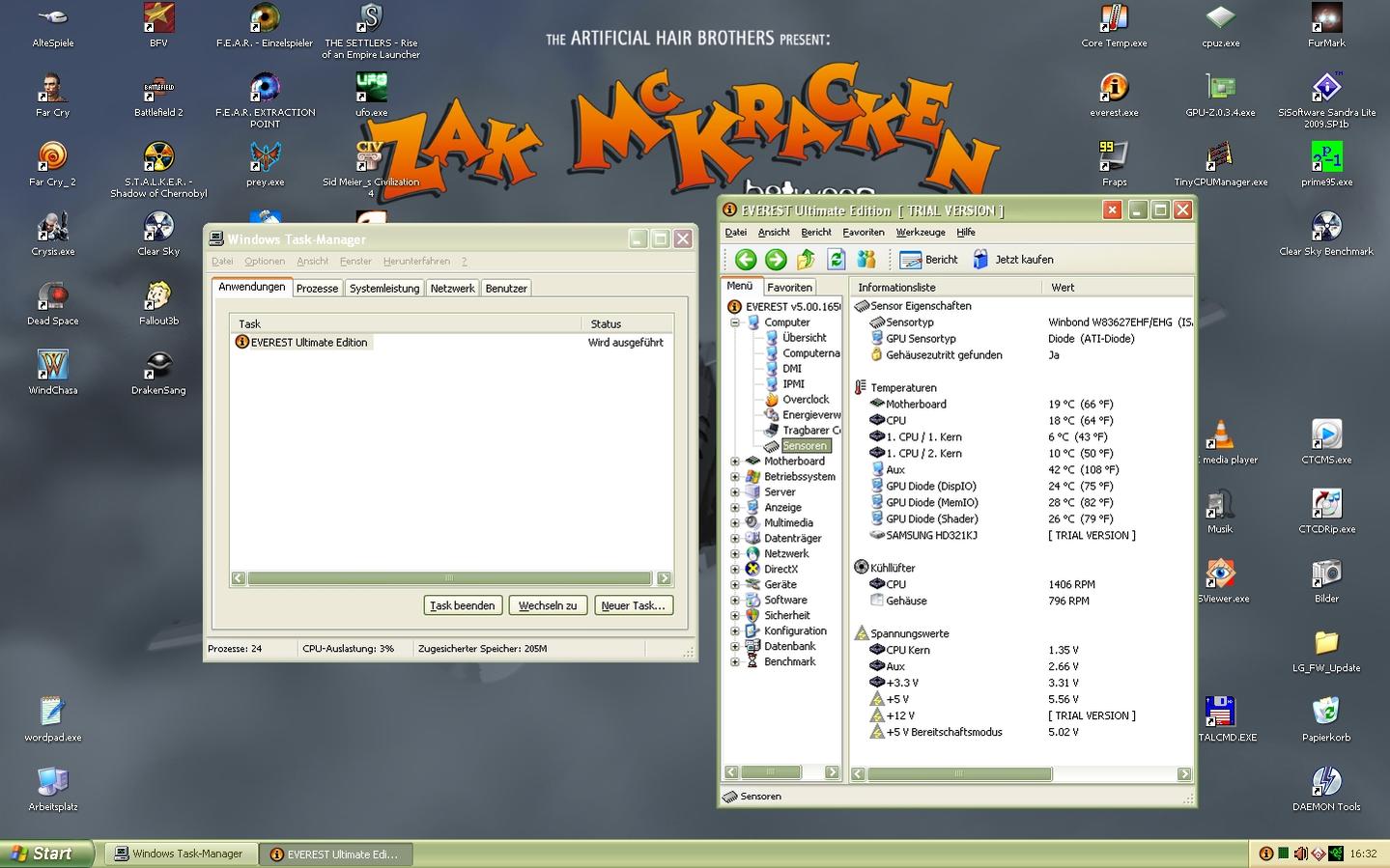Click Jetzt kaufen in EVEREST toolbar
Image resolution: width=1390 pixels, height=868 pixels.
click(1012, 259)
